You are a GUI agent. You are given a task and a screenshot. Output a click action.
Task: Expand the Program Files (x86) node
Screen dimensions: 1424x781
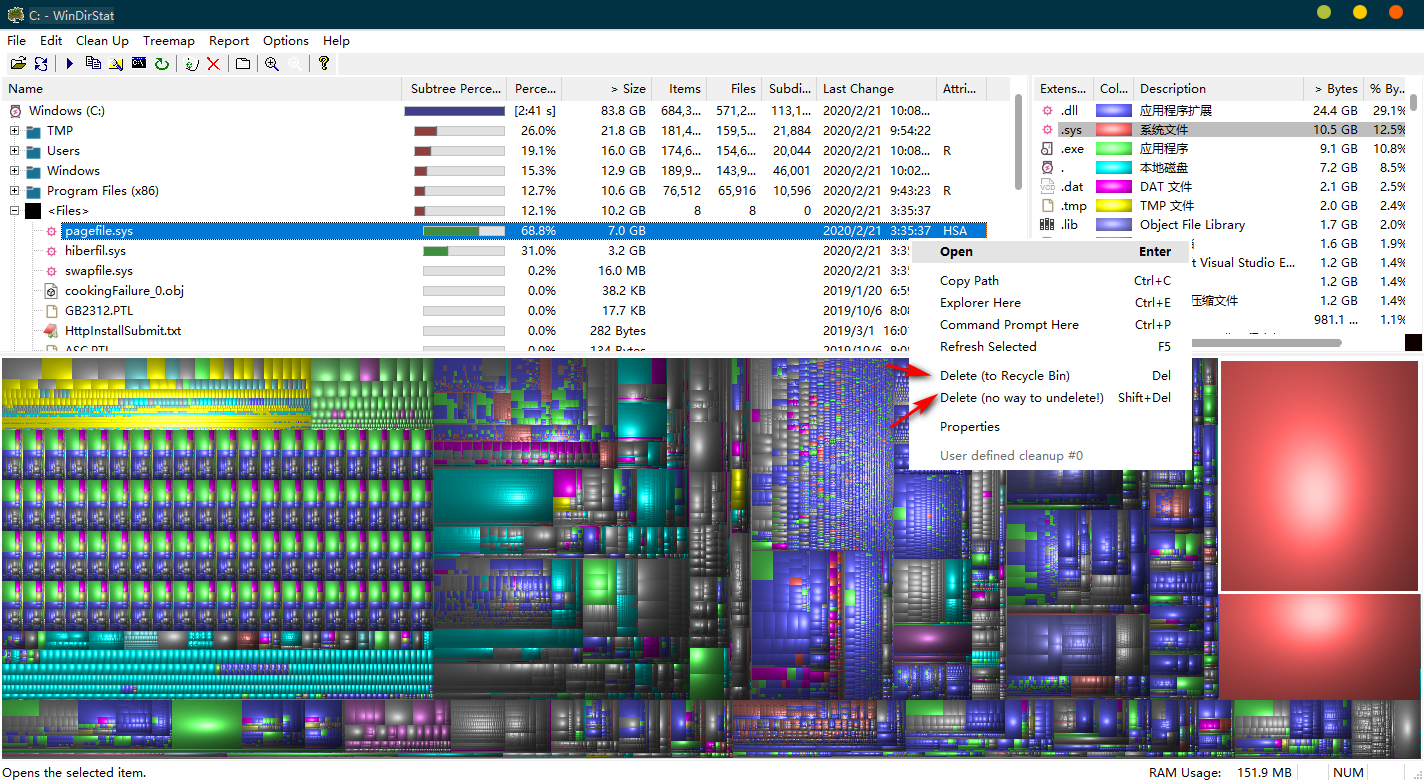15,191
